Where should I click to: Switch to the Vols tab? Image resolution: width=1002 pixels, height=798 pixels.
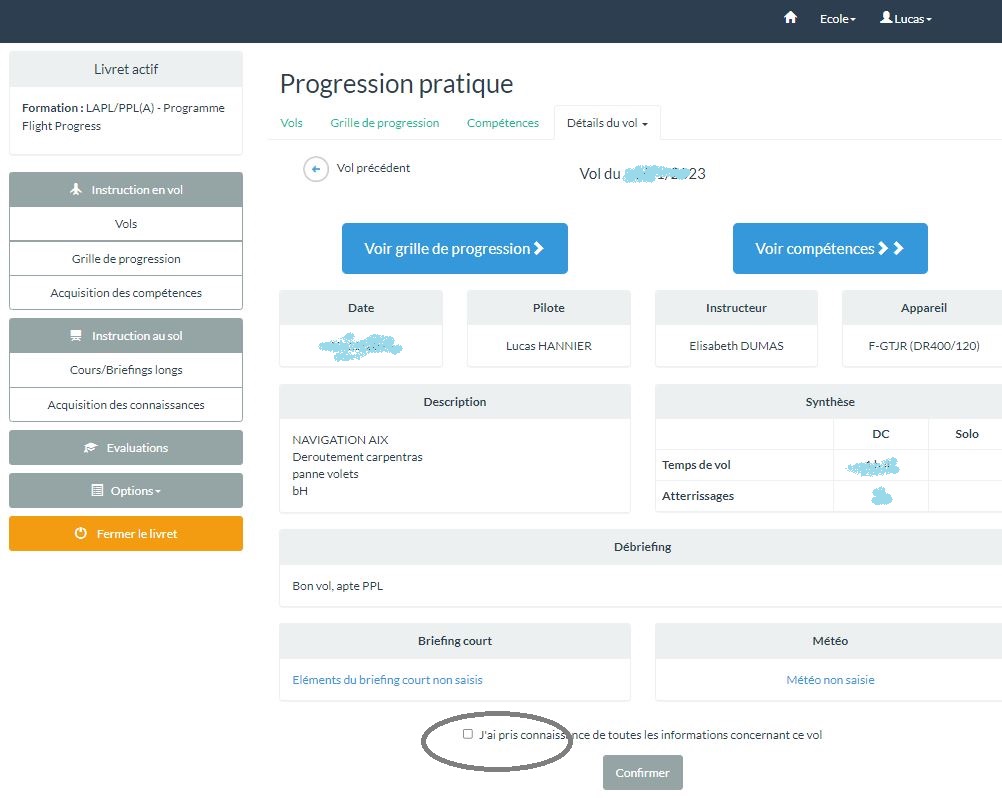pyautogui.click(x=291, y=123)
